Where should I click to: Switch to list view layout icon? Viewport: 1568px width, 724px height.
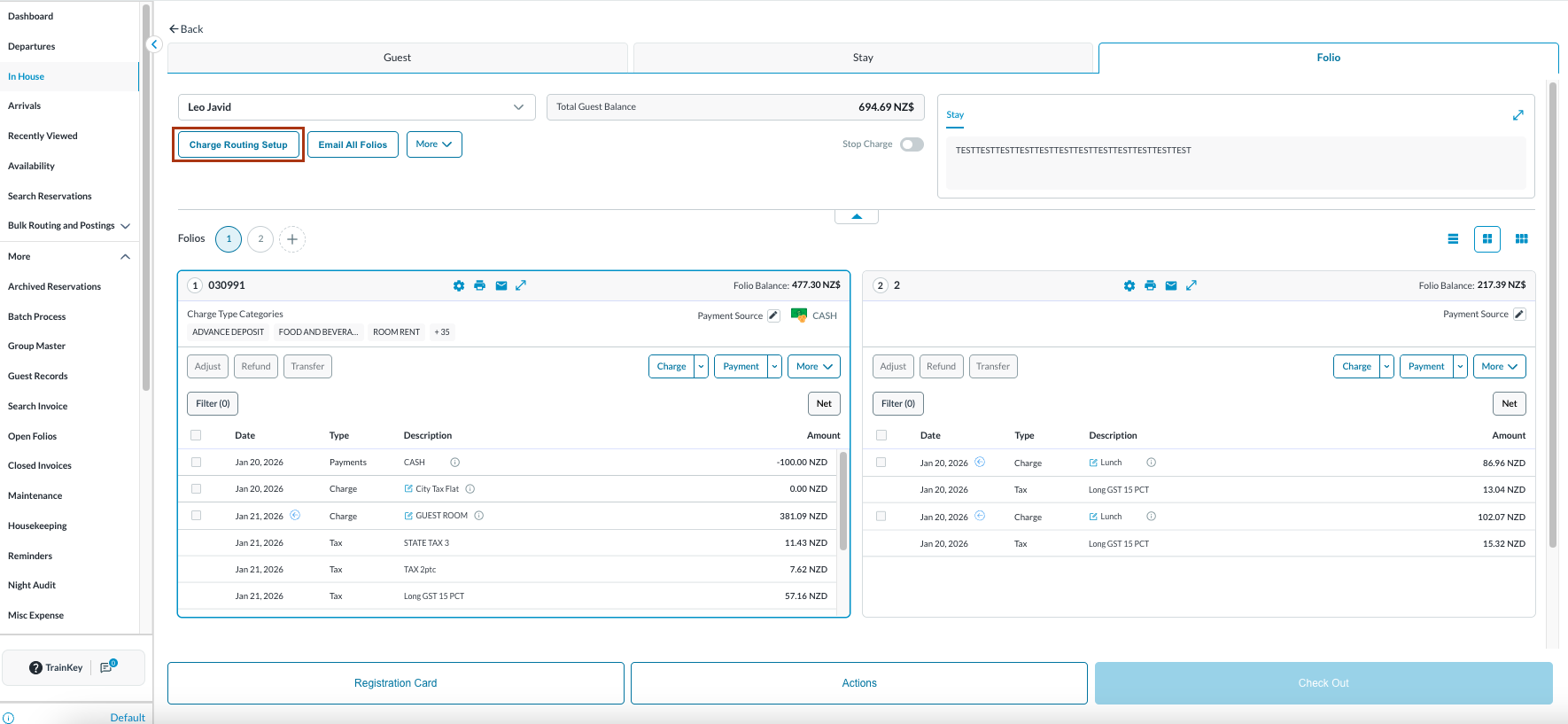click(x=1453, y=238)
